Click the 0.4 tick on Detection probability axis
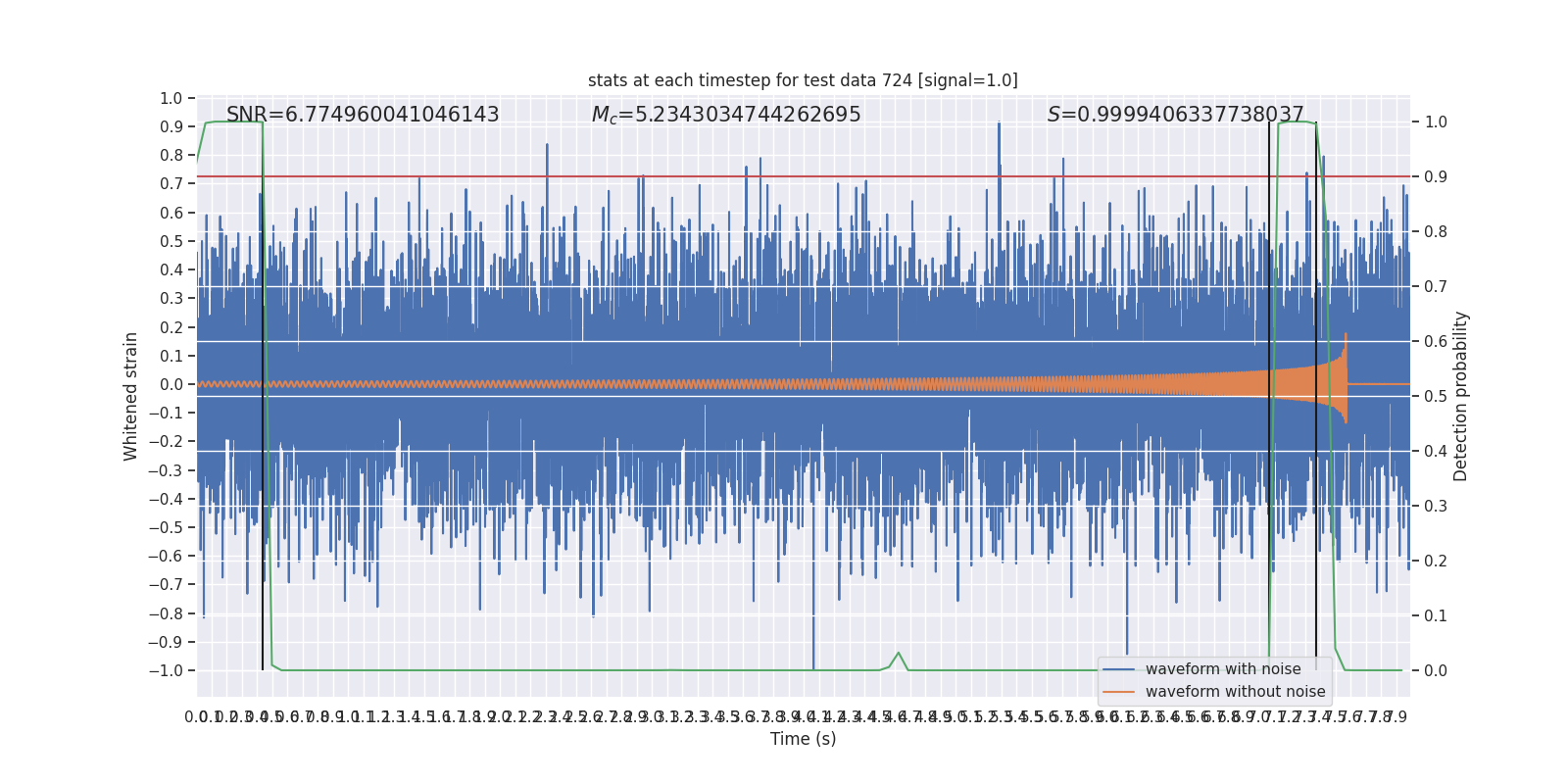 tap(1436, 452)
